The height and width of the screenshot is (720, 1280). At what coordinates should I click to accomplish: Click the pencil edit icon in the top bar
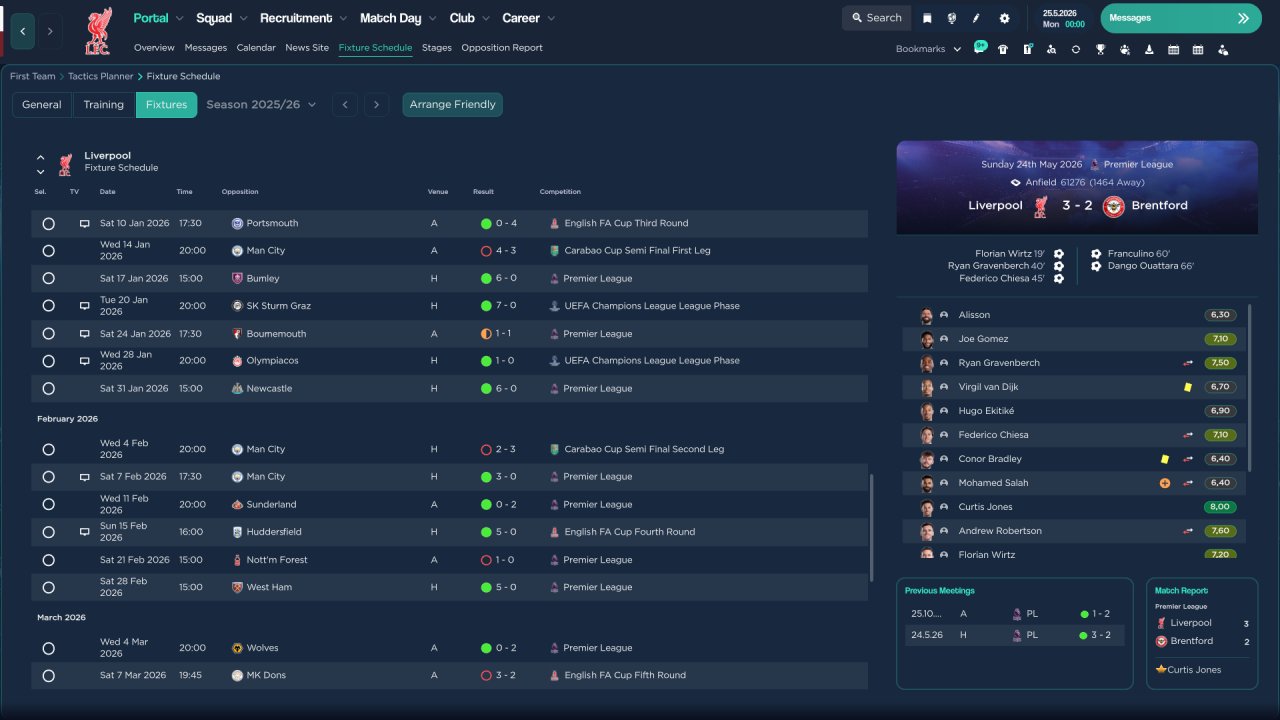(x=976, y=18)
